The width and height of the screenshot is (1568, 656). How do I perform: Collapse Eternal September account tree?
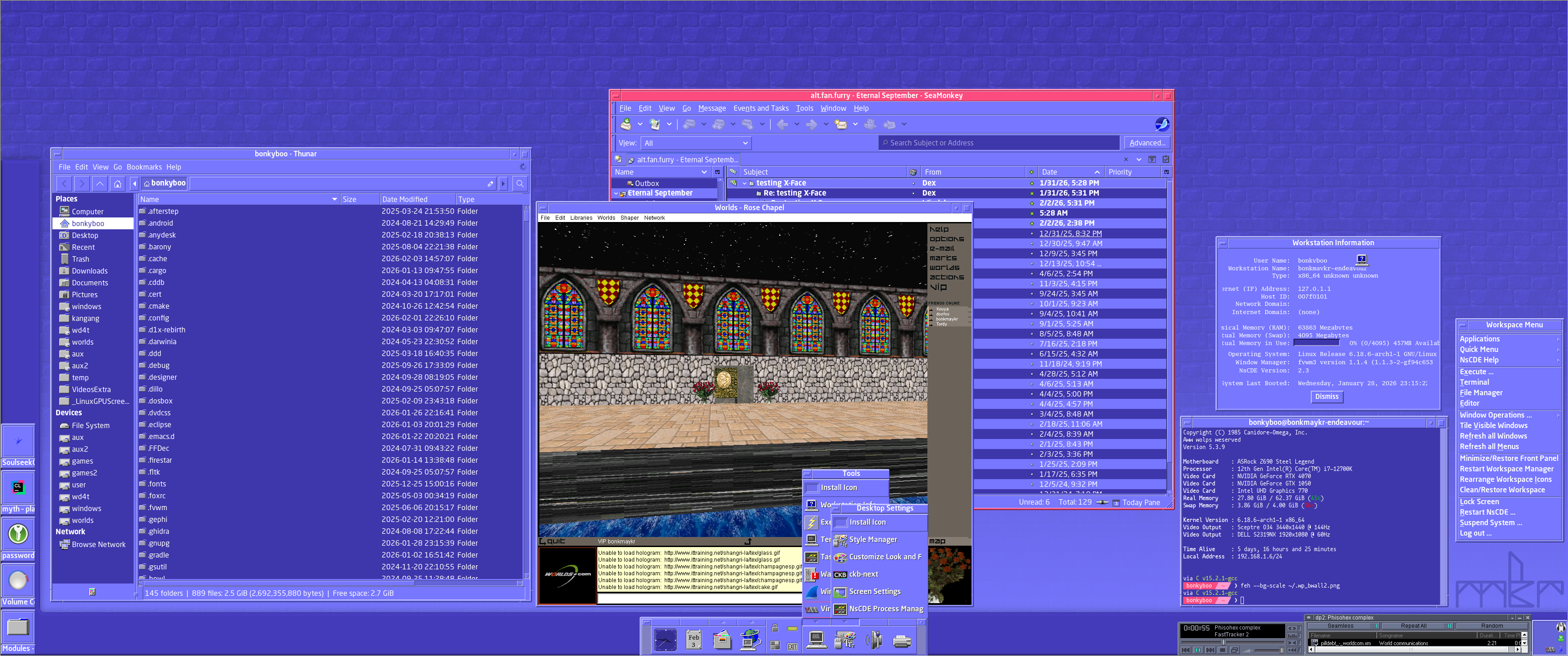(616, 193)
